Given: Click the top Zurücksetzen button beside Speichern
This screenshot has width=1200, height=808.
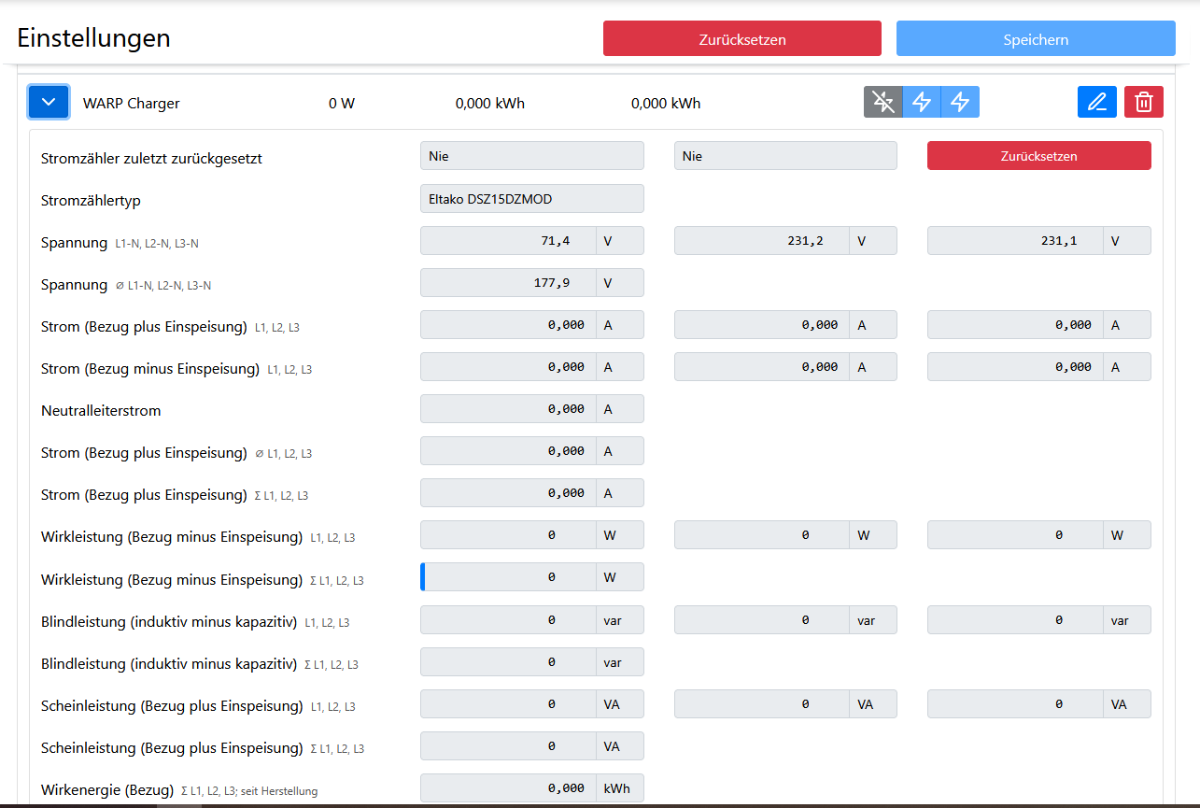Looking at the screenshot, I should coord(742,39).
